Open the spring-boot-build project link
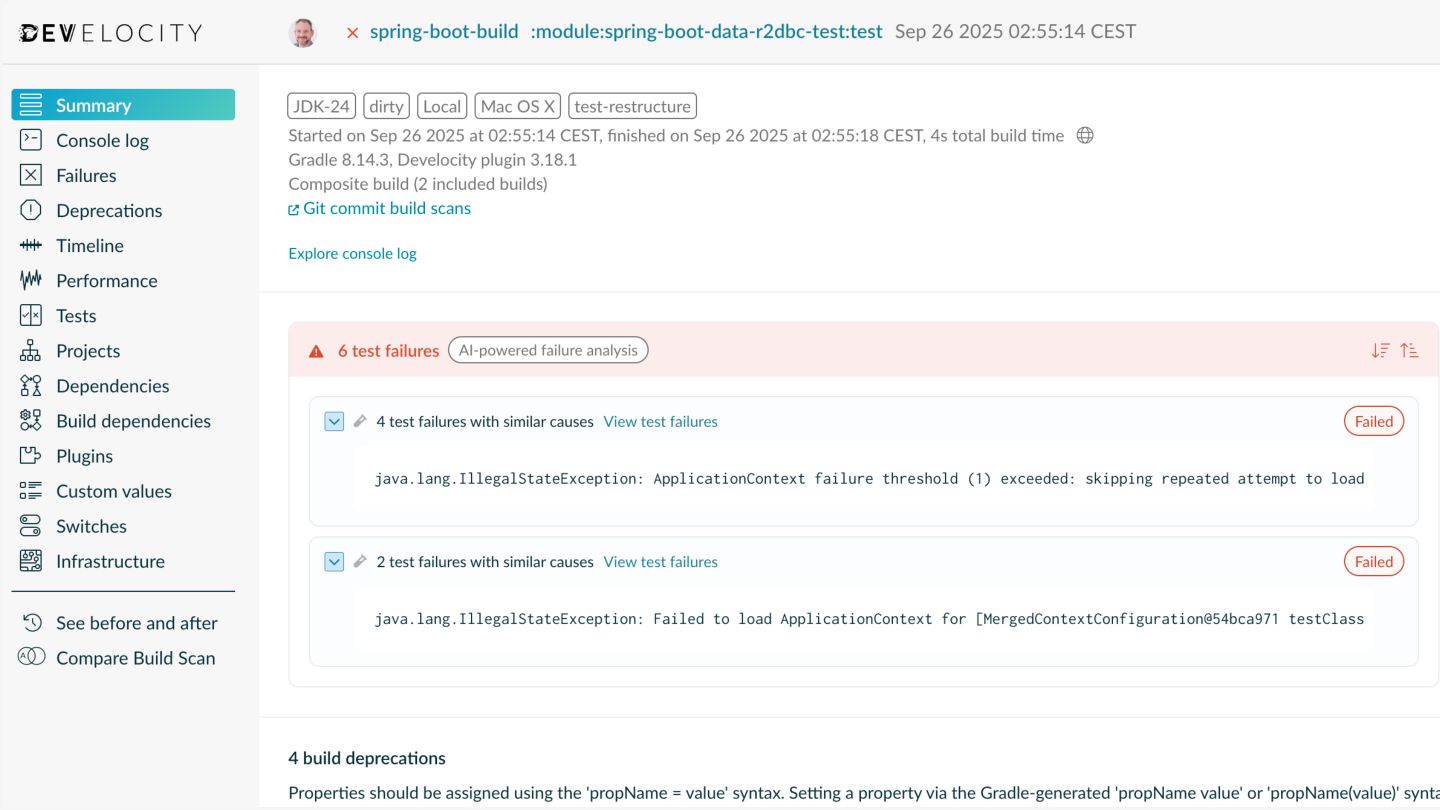The image size is (1440, 810). [444, 32]
